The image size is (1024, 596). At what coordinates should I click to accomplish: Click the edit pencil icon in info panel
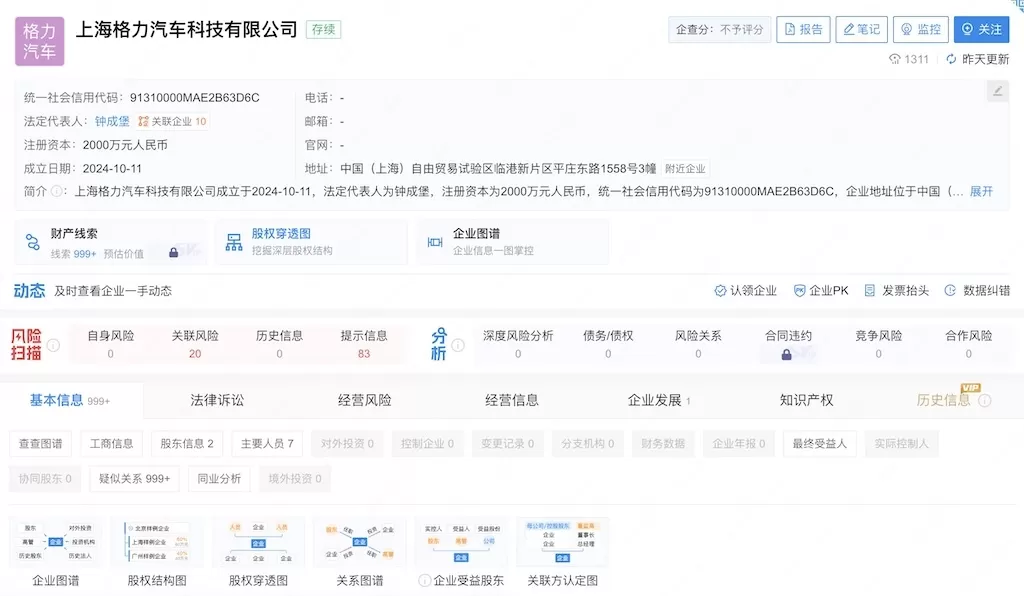pos(997,92)
